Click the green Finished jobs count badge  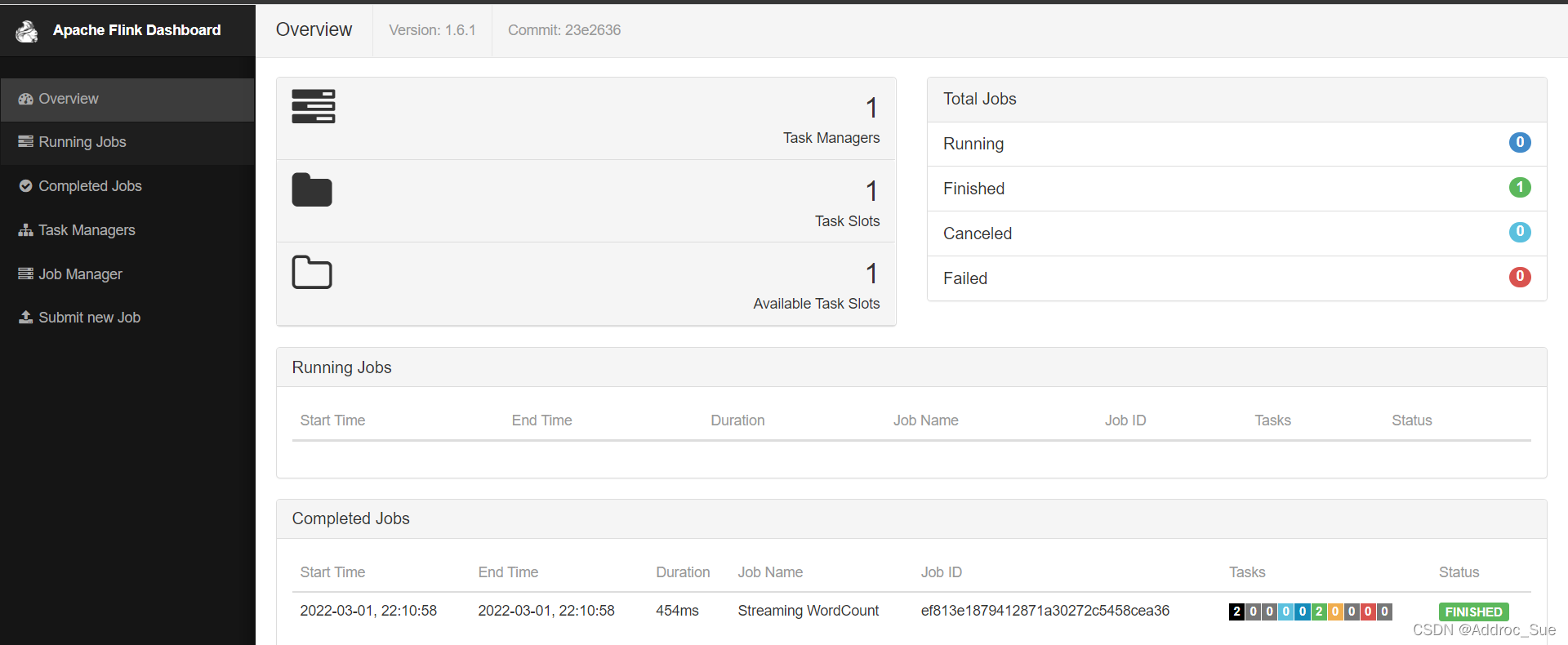pyautogui.click(x=1520, y=187)
